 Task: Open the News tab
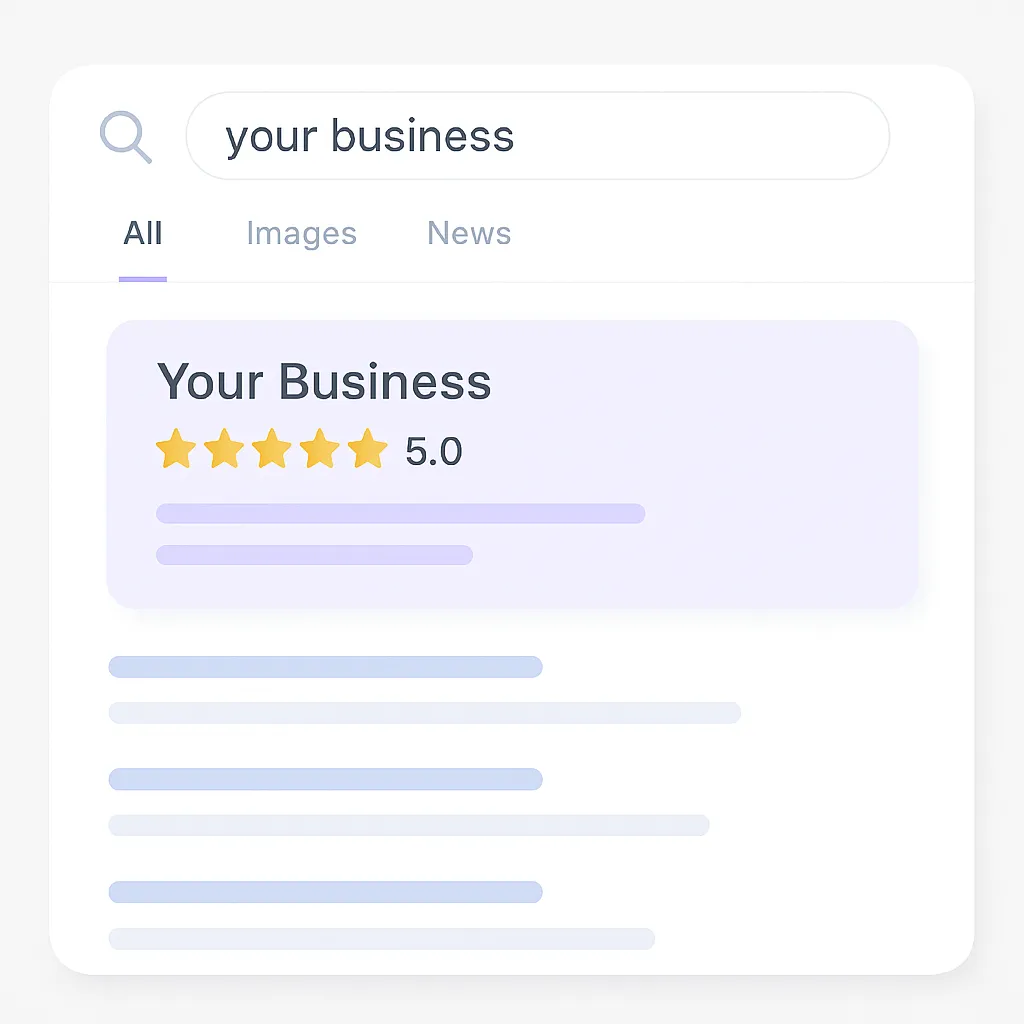click(469, 234)
